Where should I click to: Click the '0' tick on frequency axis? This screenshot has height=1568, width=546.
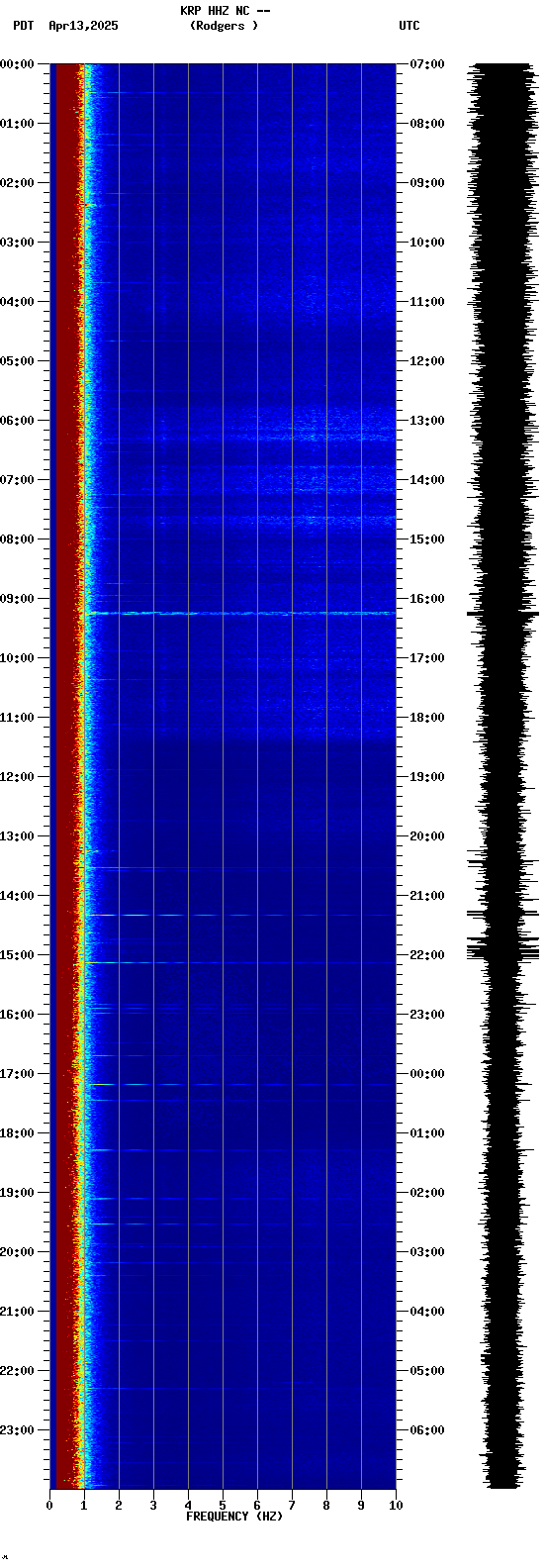click(49, 1506)
